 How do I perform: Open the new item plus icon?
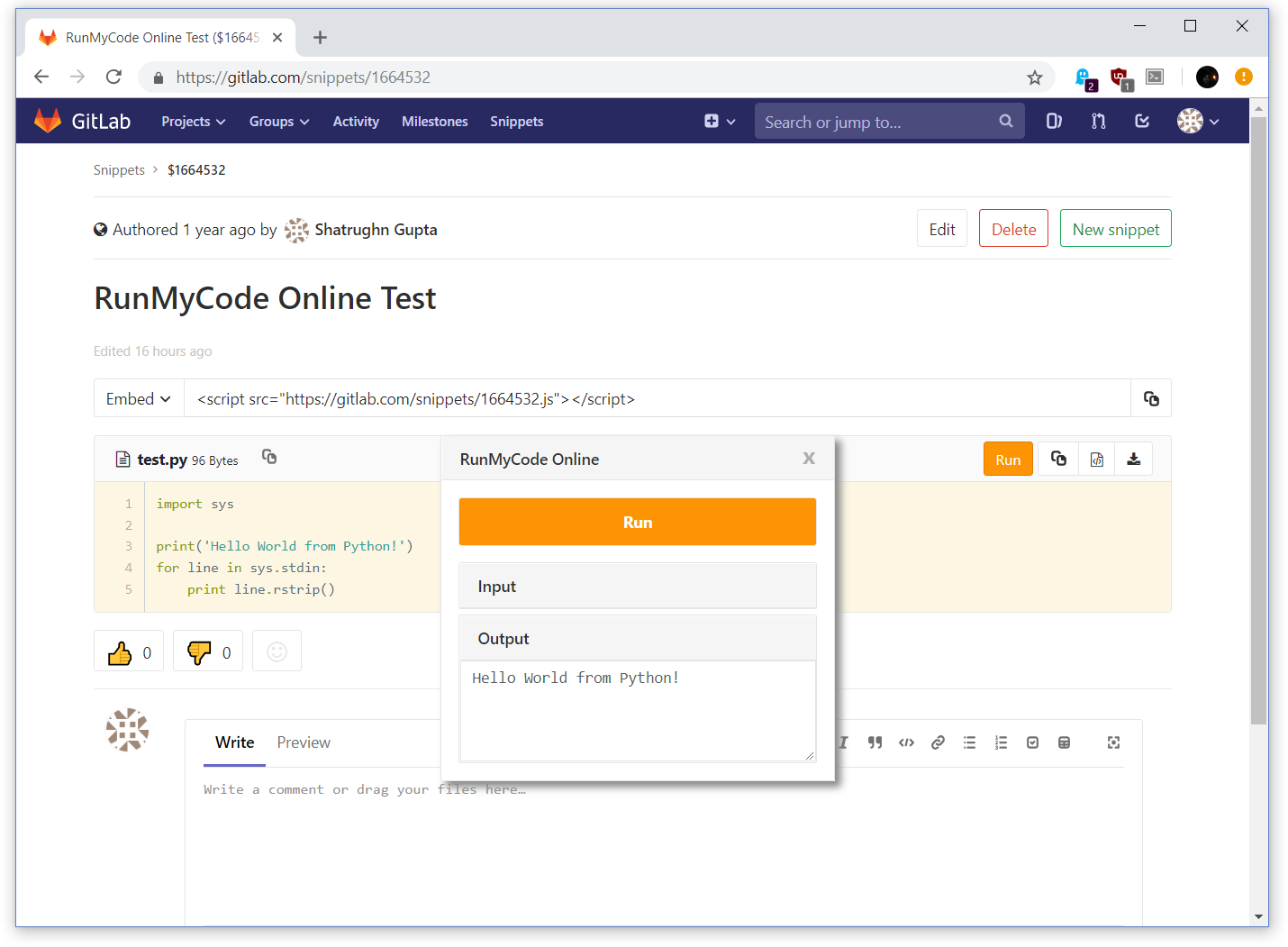720,121
